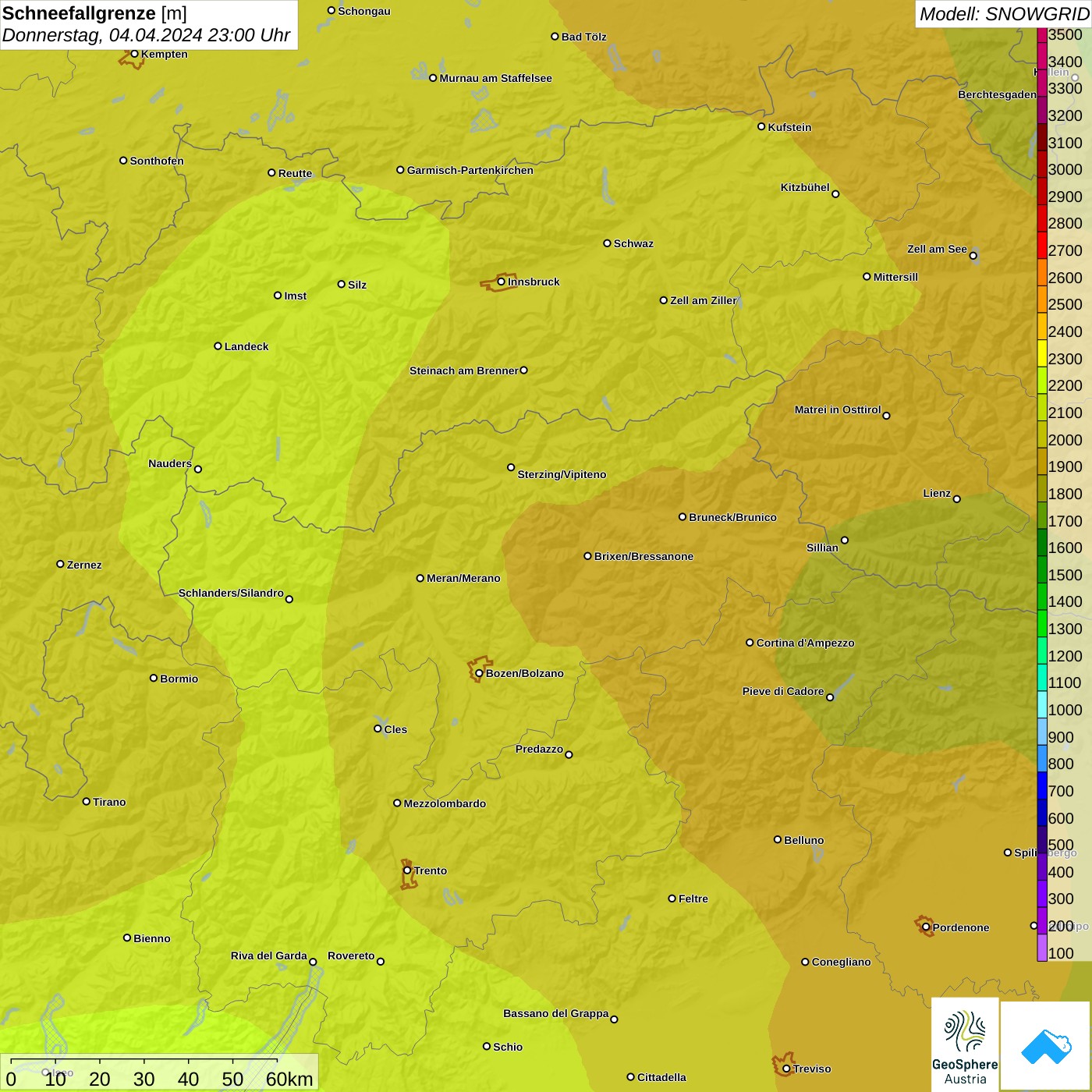Click the Garmisch-Partenkirchen label

point(470,170)
